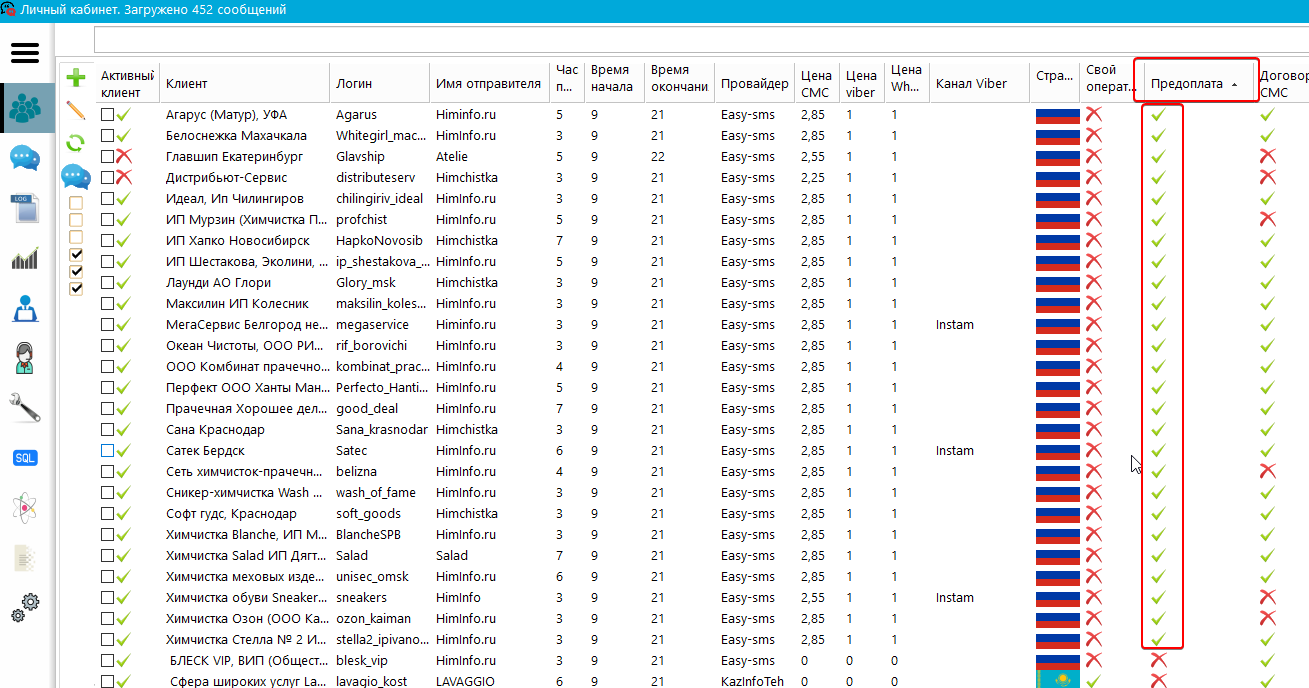Sort by Канал Viber column header
The image size is (1309, 688).
pyautogui.click(x=979, y=83)
